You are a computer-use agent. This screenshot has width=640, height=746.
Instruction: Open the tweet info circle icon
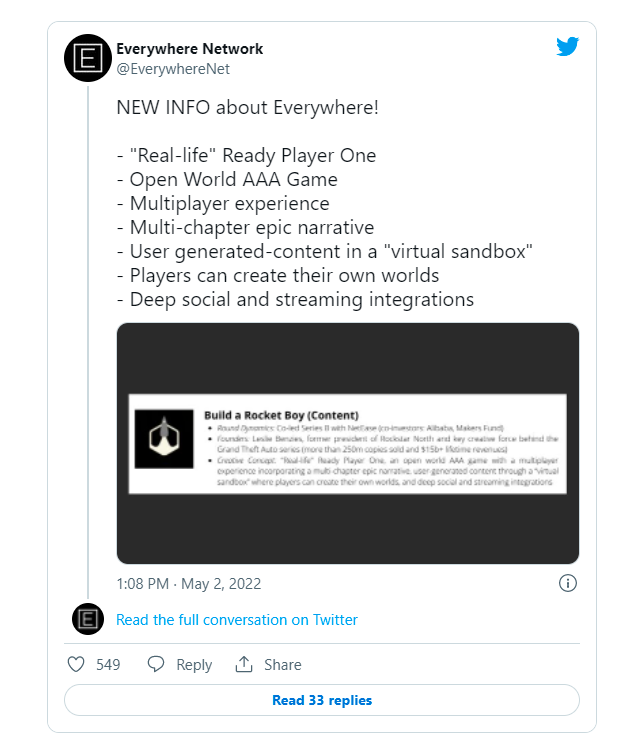click(x=568, y=583)
